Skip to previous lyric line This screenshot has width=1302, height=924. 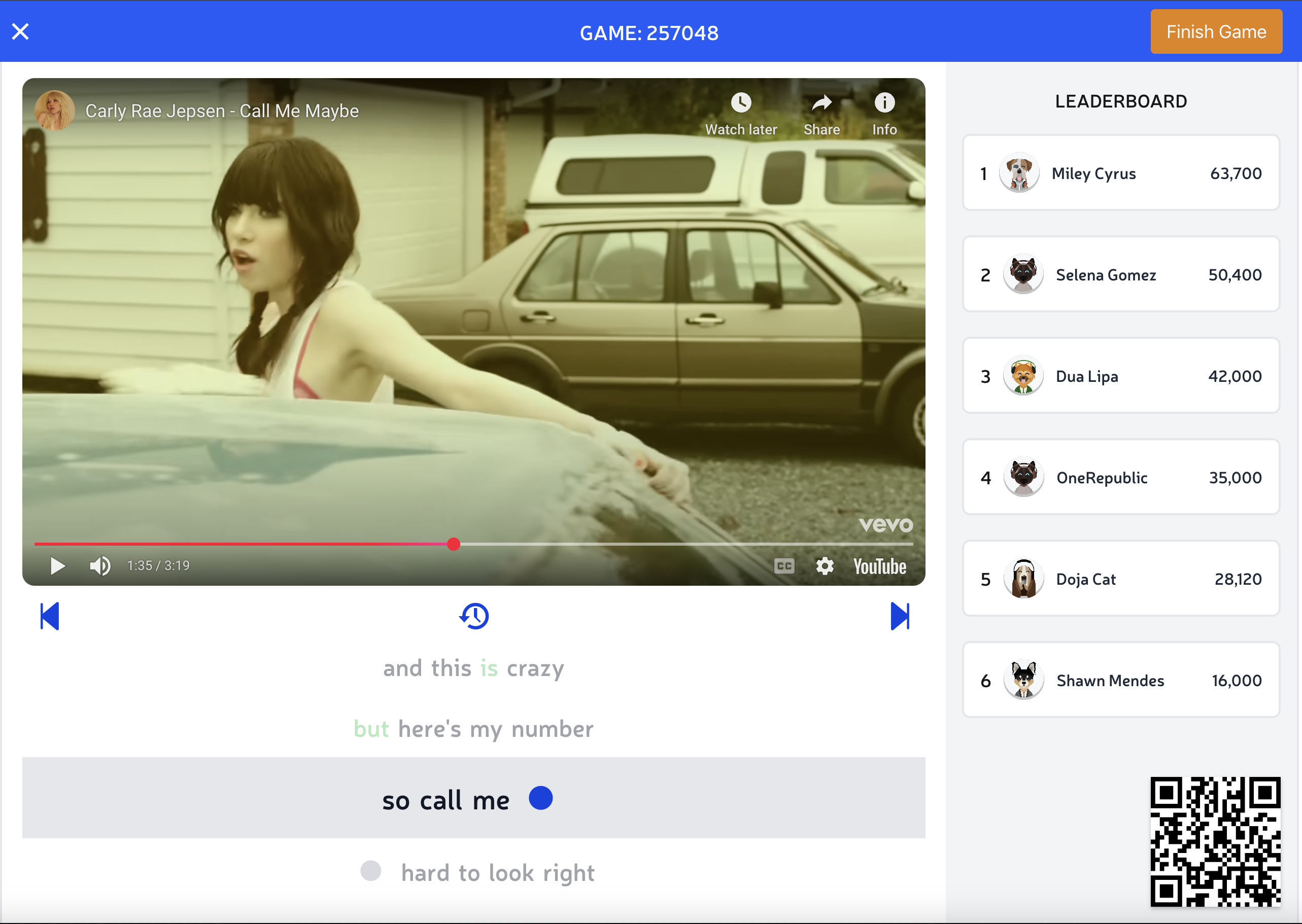[50, 616]
